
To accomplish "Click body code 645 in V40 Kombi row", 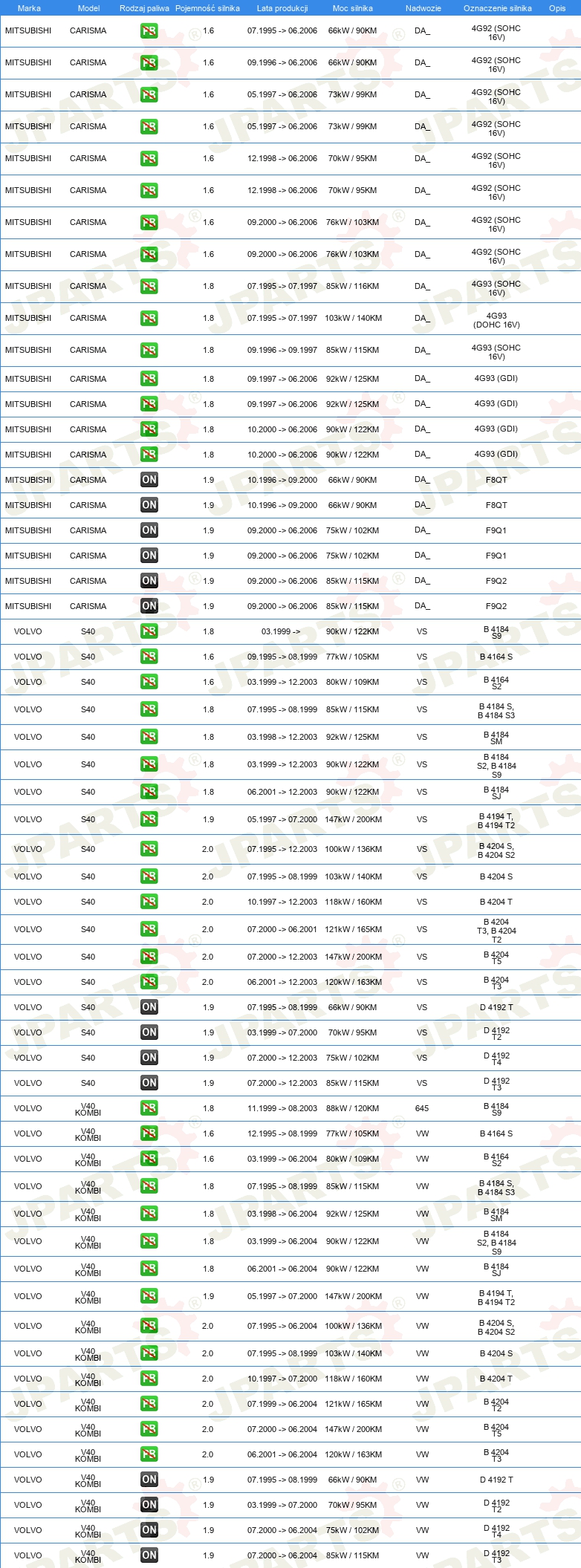I will pos(422,1108).
